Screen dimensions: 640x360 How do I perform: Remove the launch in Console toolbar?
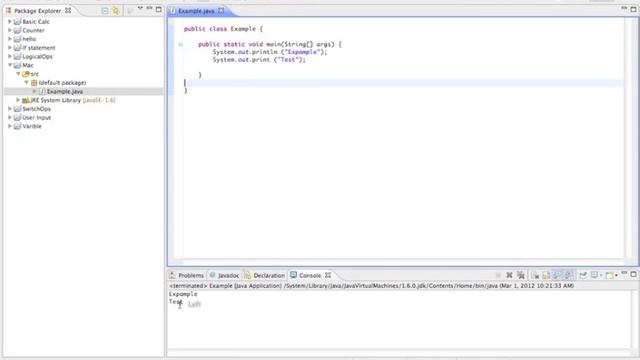[x=509, y=276]
